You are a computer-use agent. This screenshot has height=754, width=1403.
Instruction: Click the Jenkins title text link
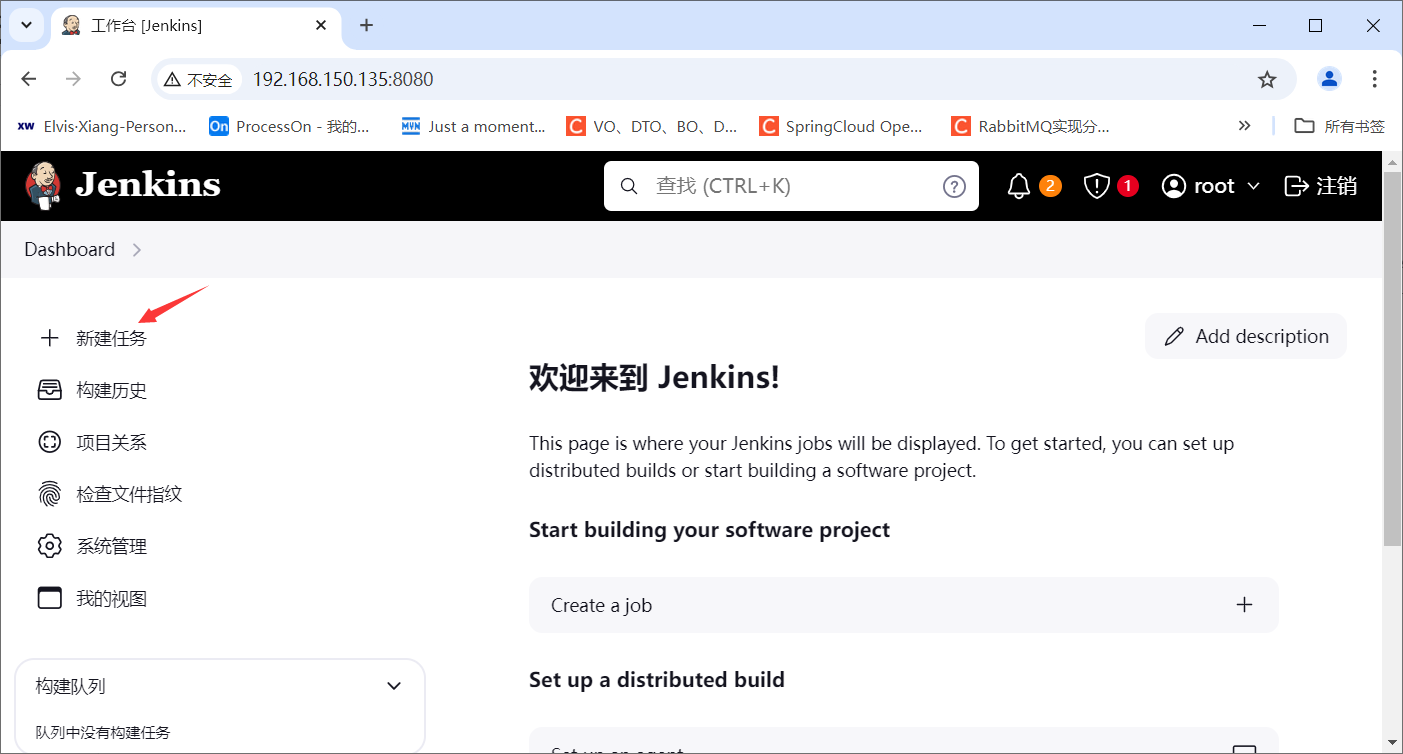[148, 185]
